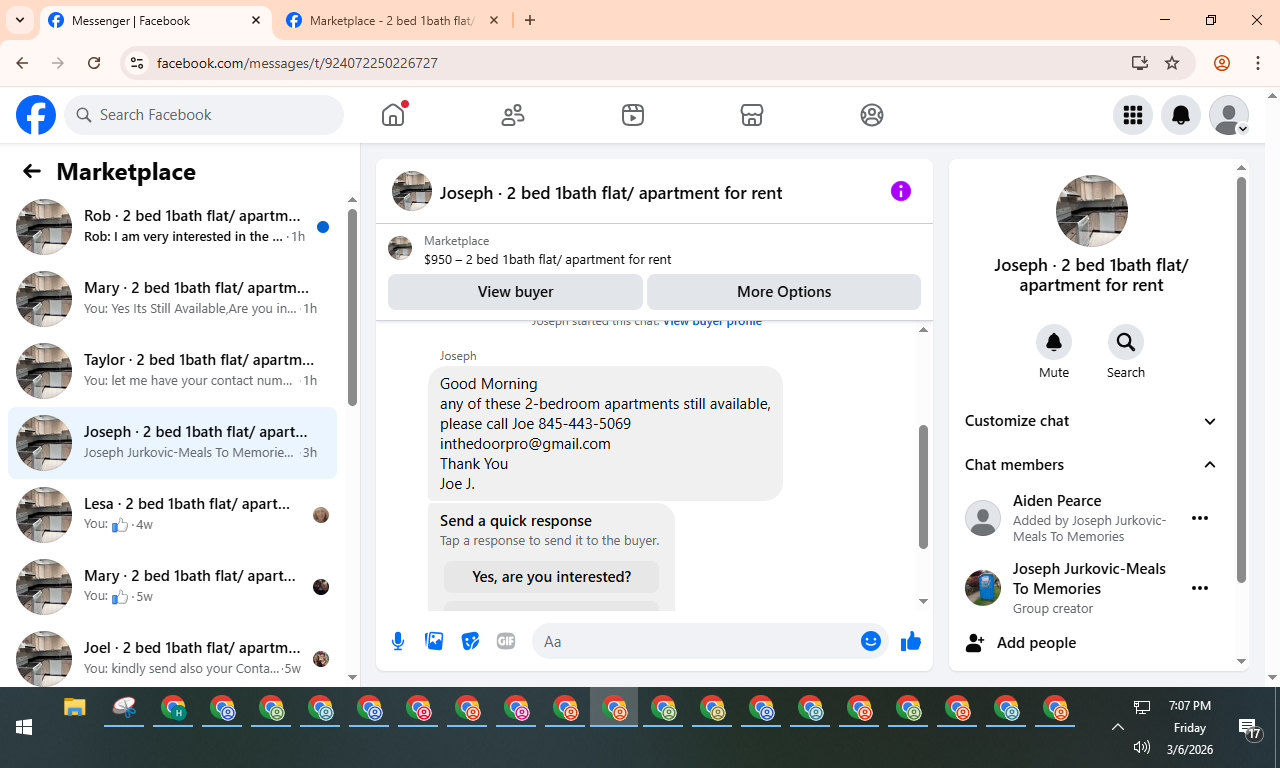Reload the page
Screen dimensions: 1280x768
(x=94, y=63)
